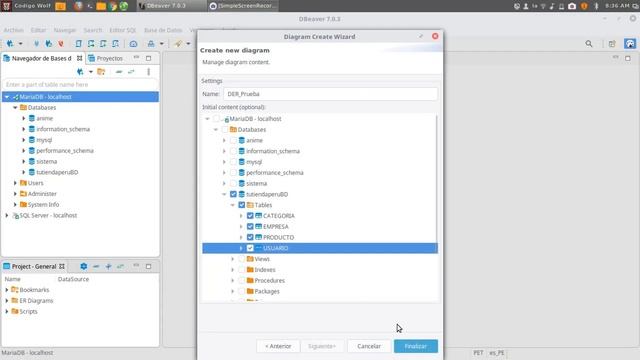The width and height of the screenshot is (640, 360).
Task: Toggle the anime database checkbox in wizard
Action: [x=233, y=140]
